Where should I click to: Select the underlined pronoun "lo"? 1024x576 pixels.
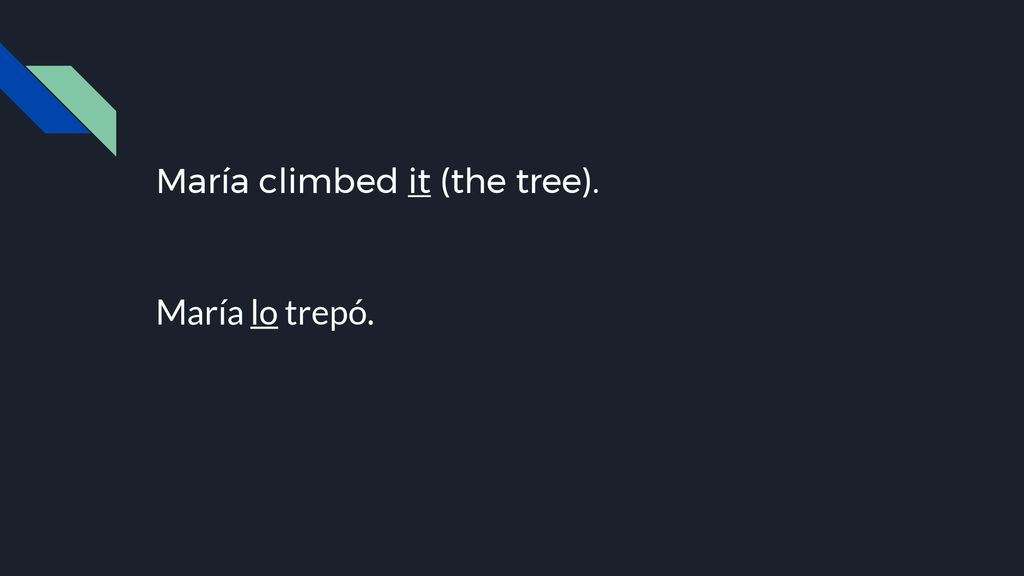point(264,313)
